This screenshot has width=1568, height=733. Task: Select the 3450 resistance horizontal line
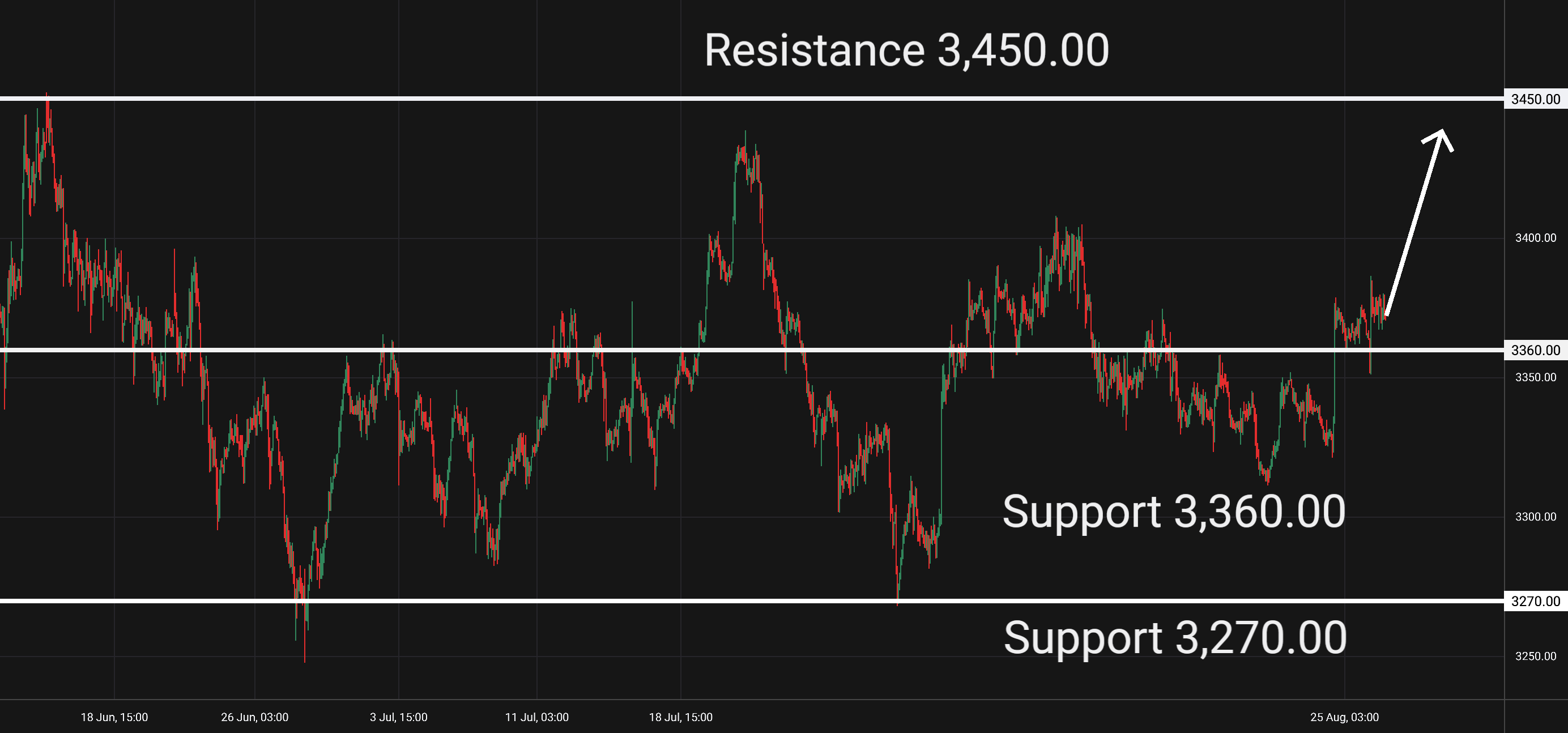[x=752, y=98]
